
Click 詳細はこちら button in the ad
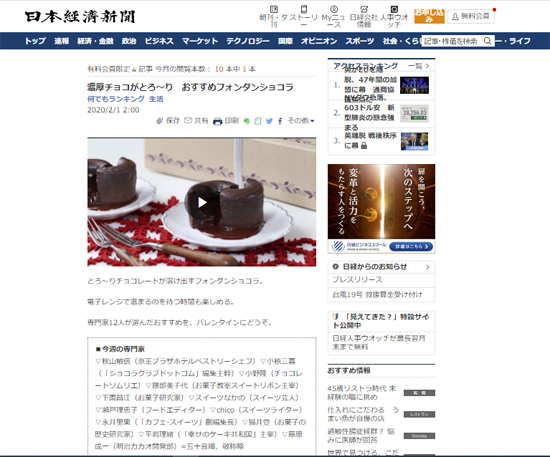411,247
